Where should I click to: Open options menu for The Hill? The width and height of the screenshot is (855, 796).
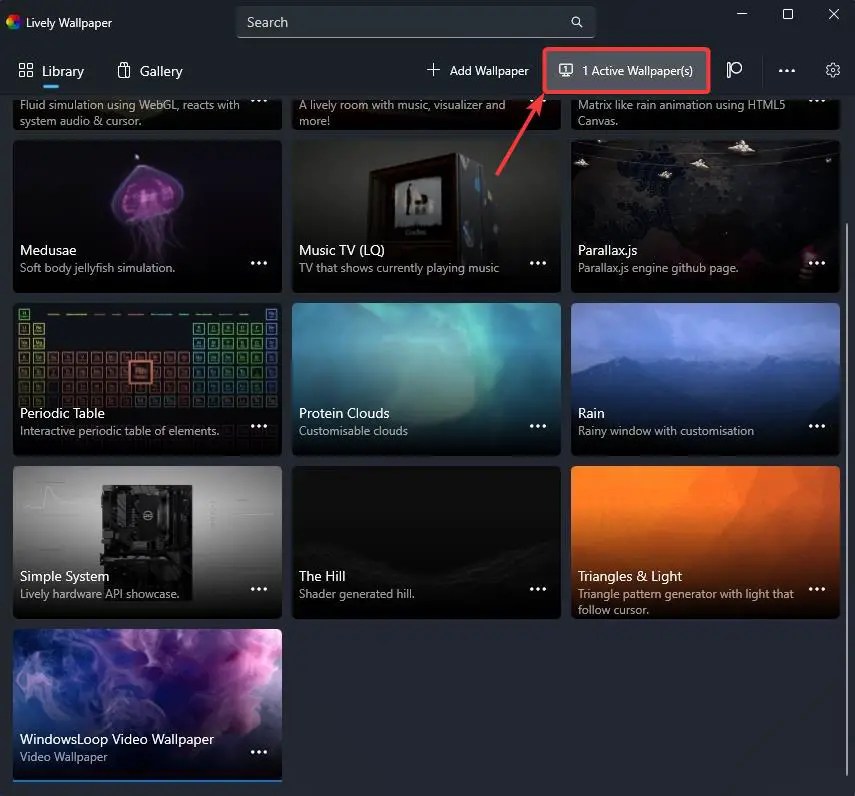click(538, 589)
